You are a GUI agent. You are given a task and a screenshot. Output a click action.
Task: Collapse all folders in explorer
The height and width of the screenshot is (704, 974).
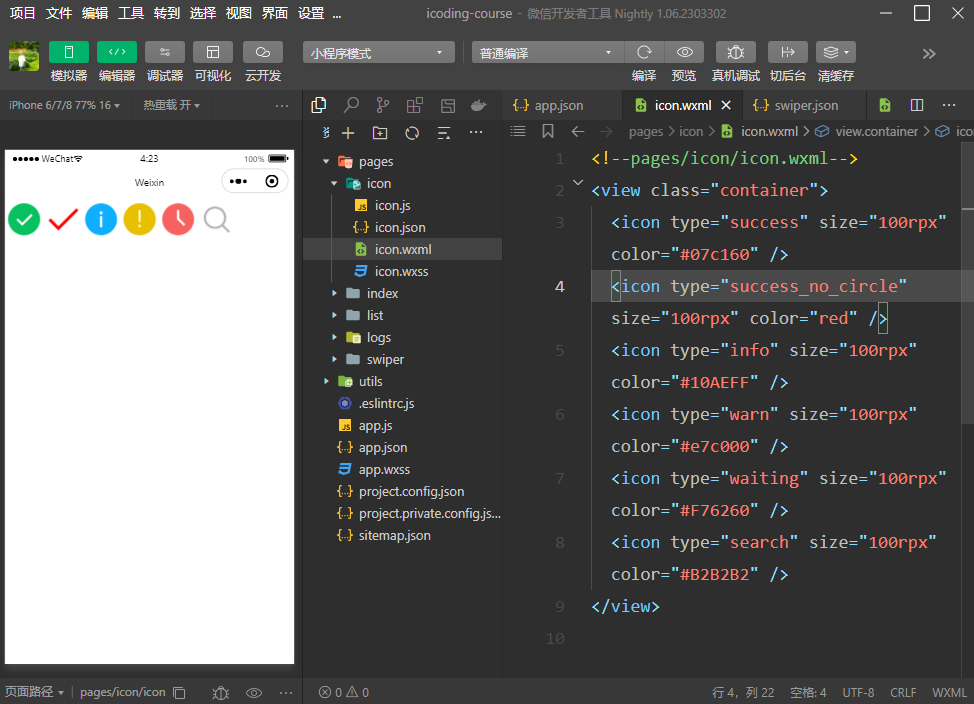[444, 132]
